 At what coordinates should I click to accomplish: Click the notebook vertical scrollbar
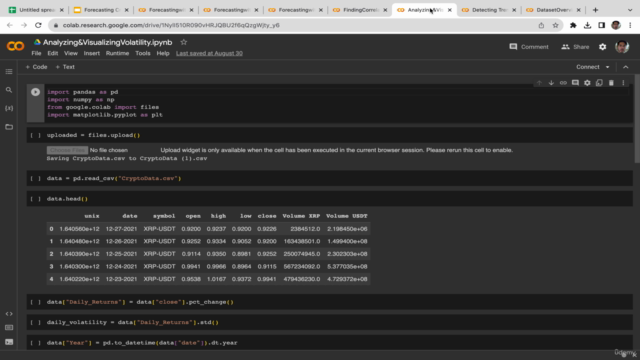(637, 119)
